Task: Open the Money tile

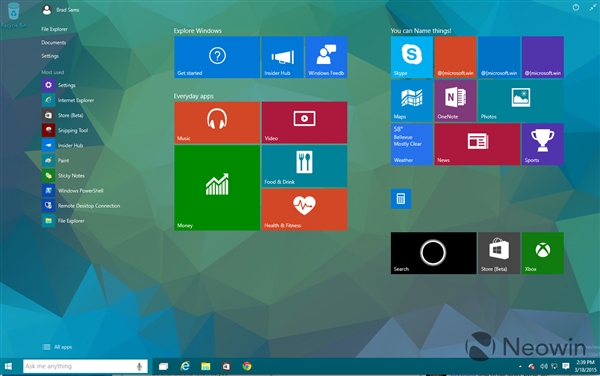Action: [217, 188]
